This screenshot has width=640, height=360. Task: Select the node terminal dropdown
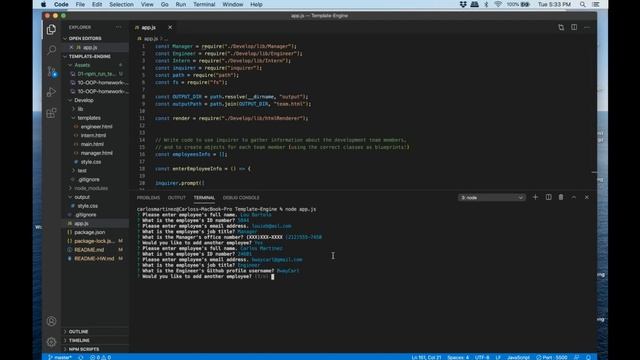coord(491,198)
